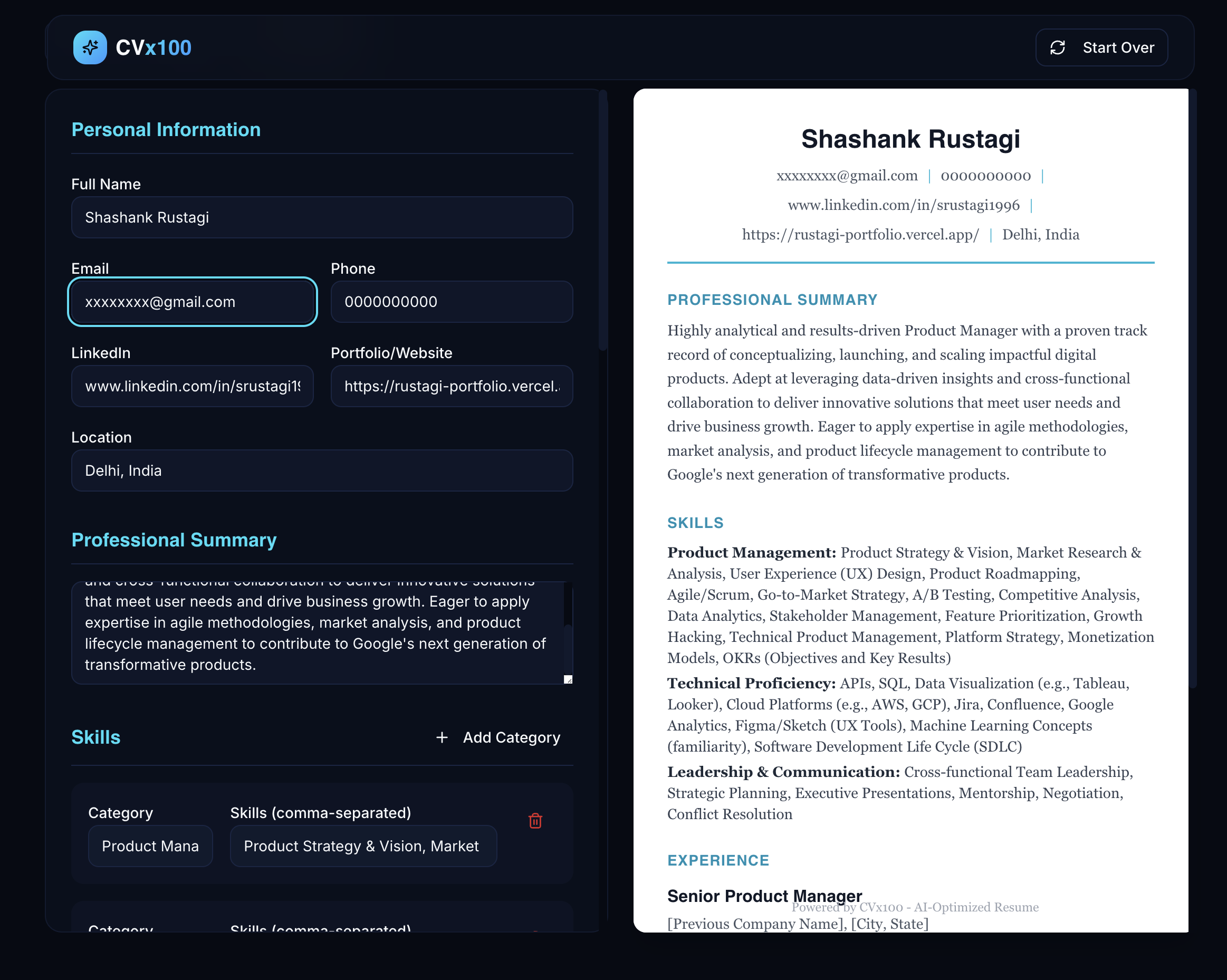Click the CVx100 sparkle logo icon

(x=89, y=47)
